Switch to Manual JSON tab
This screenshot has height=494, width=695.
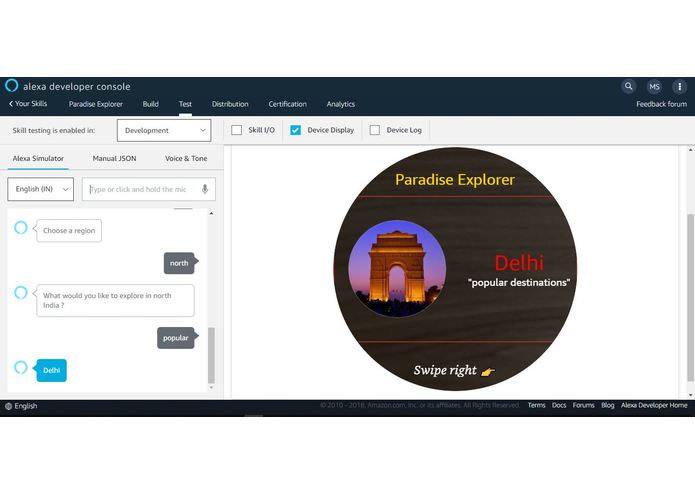(x=114, y=158)
